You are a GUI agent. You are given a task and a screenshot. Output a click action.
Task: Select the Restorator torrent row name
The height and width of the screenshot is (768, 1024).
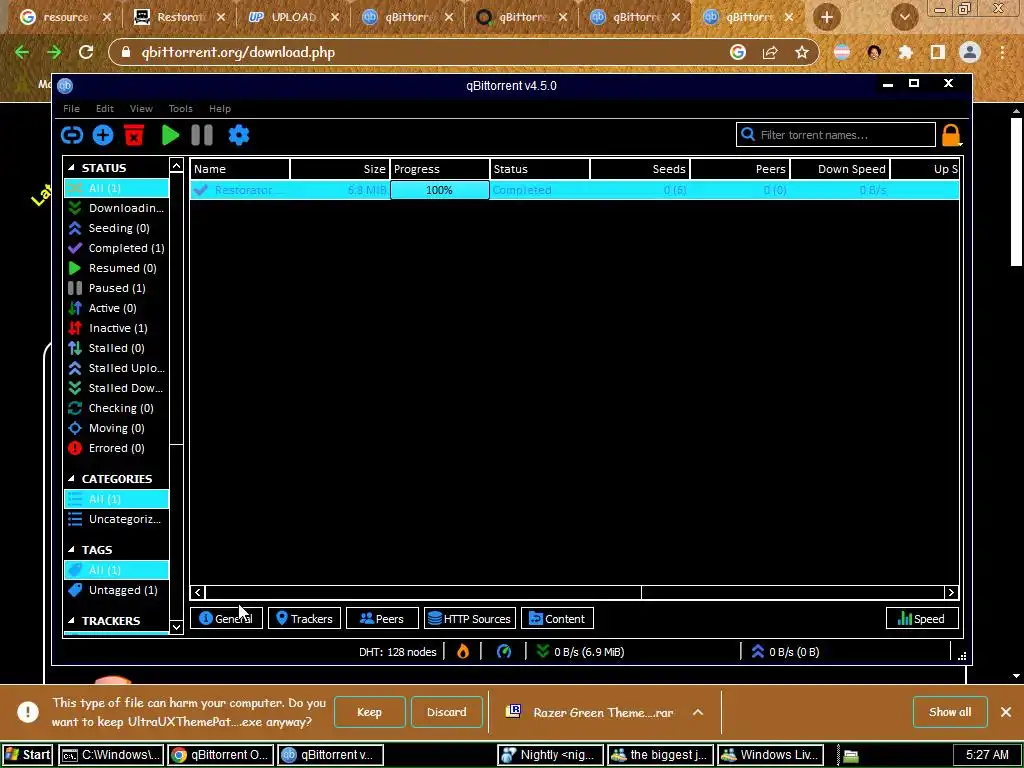coord(248,190)
